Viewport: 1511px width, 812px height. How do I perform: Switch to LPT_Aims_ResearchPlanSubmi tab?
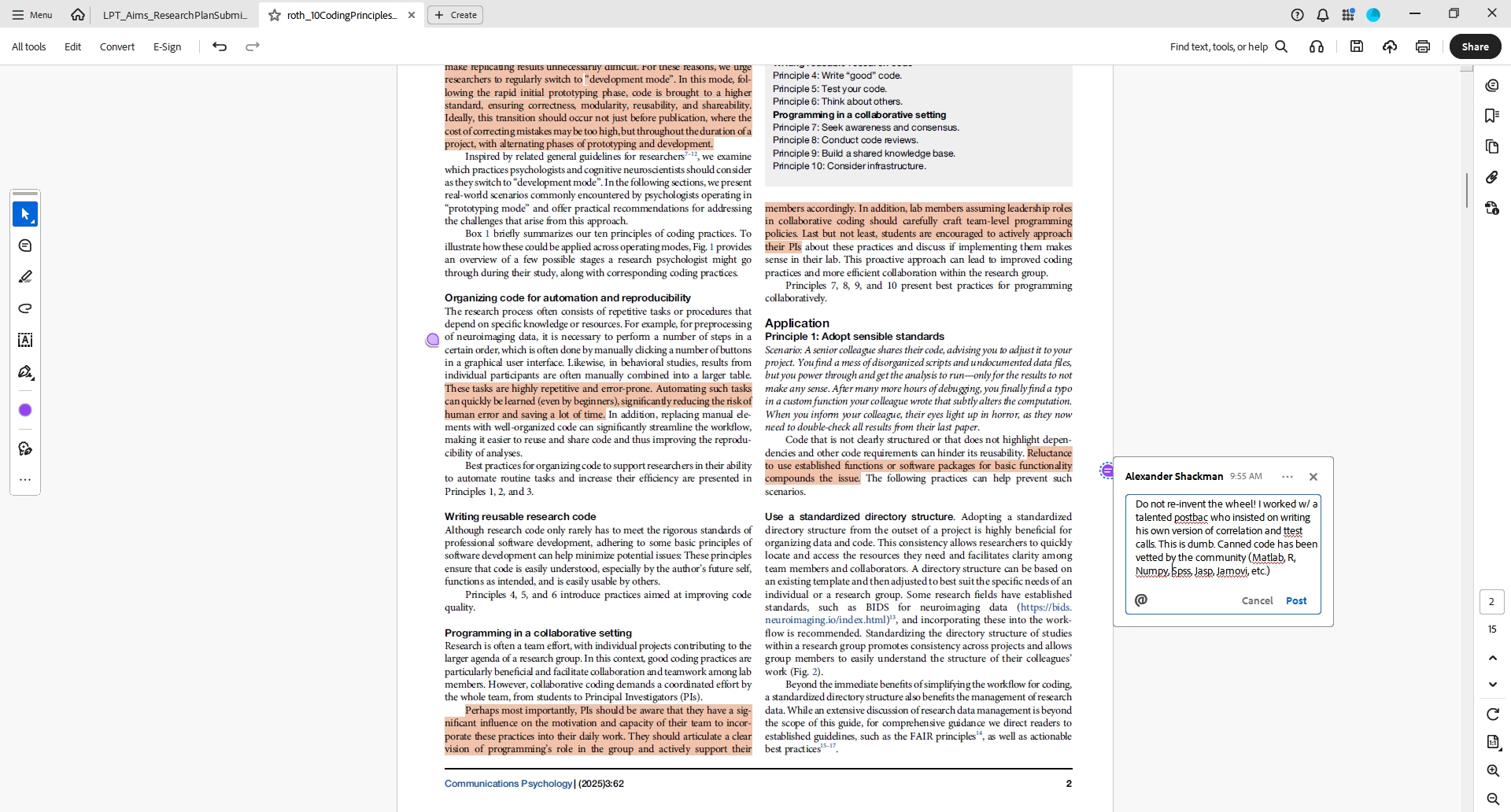pyautogui.click(x=175, y=15)
